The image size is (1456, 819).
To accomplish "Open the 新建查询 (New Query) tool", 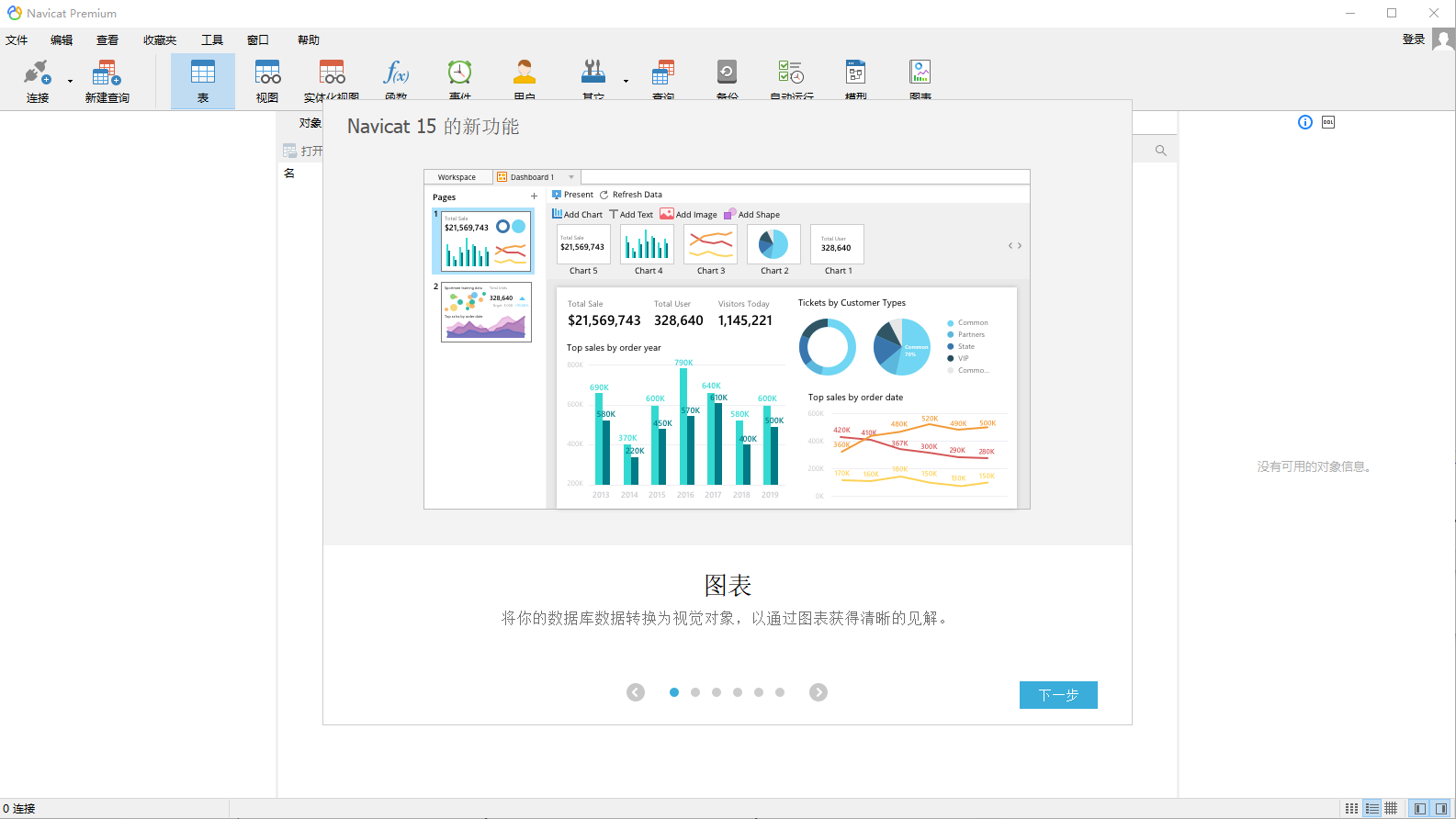I will click(107, 81).
